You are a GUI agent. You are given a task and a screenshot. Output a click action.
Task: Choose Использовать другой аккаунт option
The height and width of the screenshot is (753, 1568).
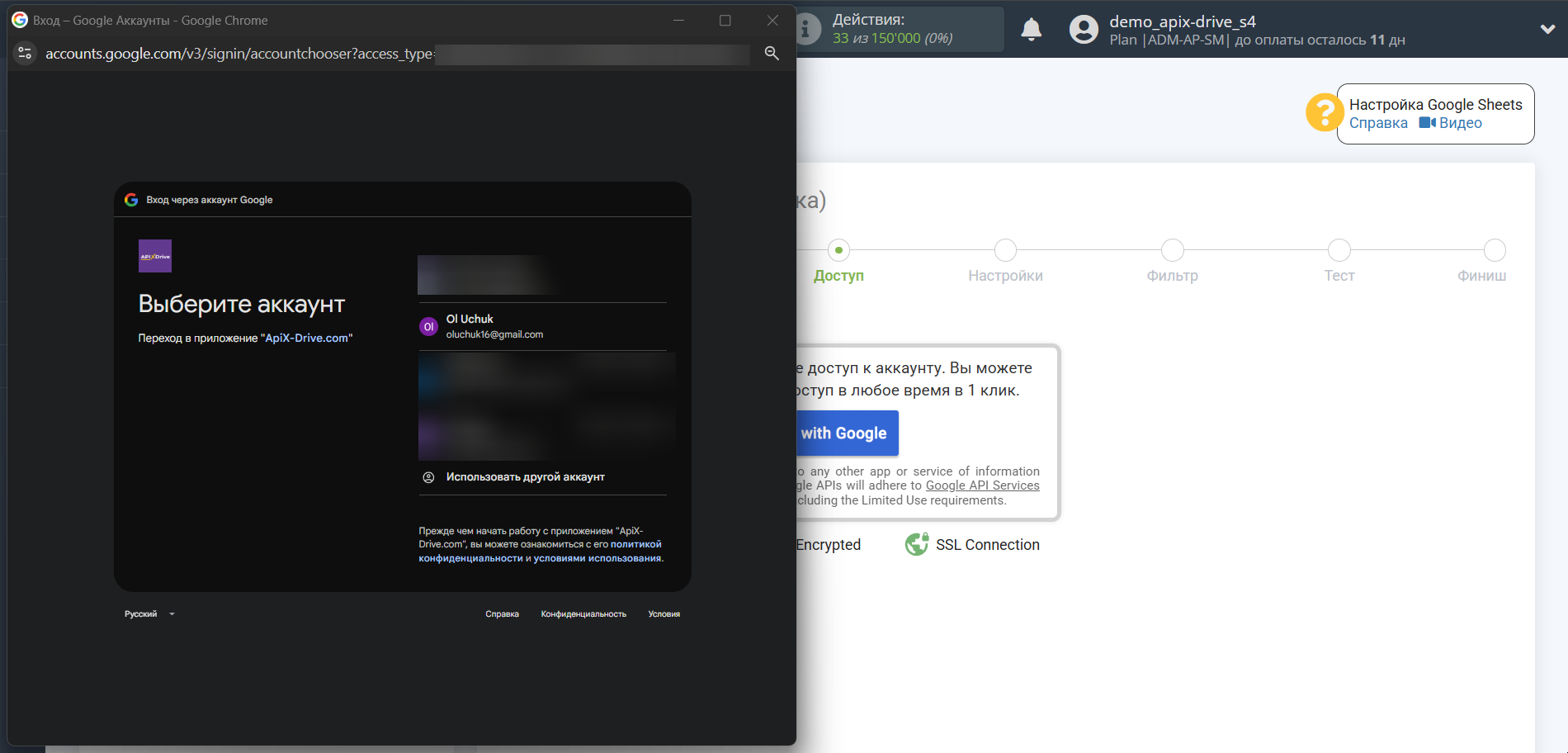point(525,477)
